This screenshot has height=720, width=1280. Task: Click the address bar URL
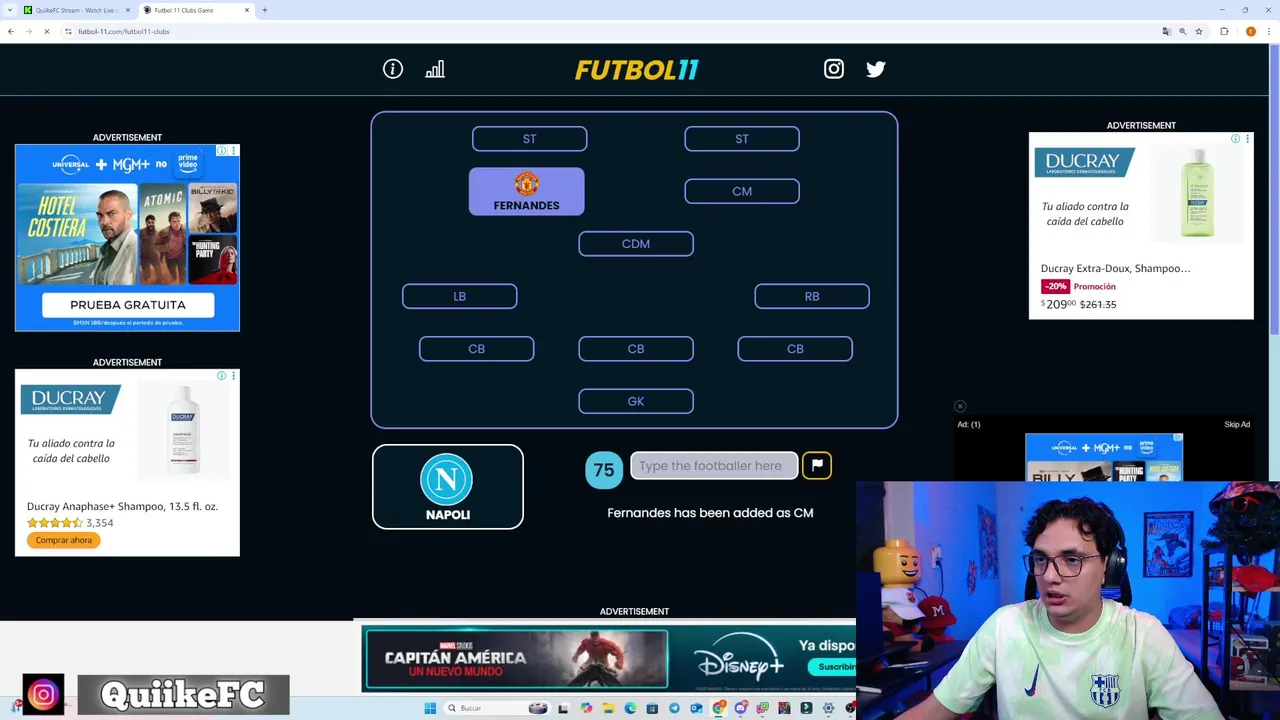pos(124,31)
